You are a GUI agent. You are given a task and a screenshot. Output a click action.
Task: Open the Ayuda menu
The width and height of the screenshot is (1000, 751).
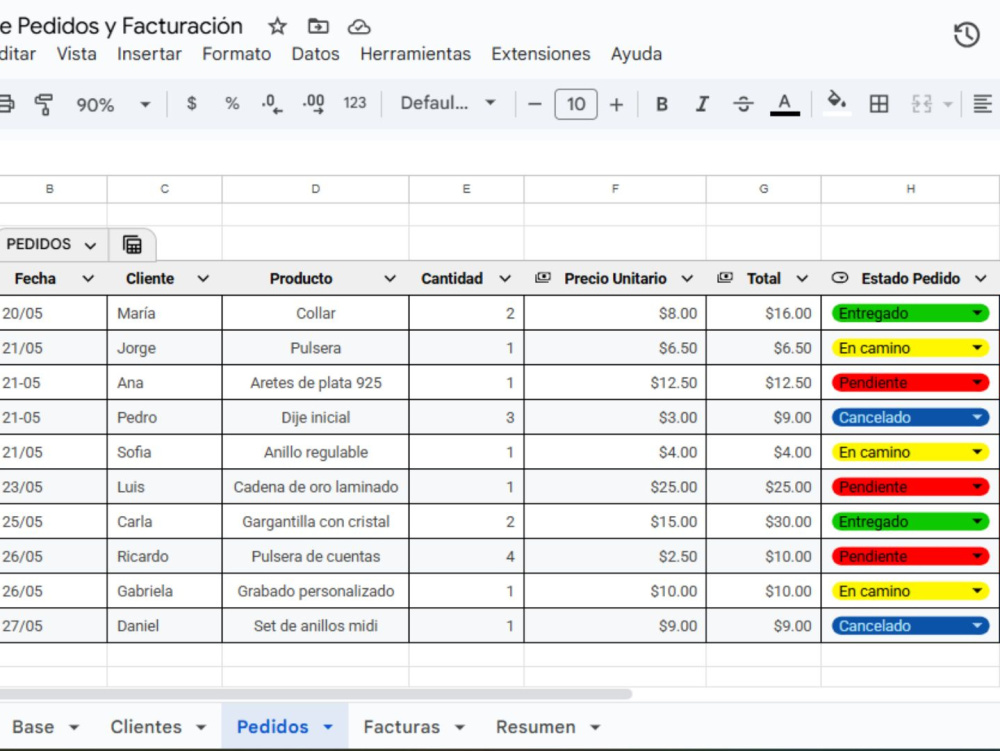pyautogui.click(x=636, y=54)
